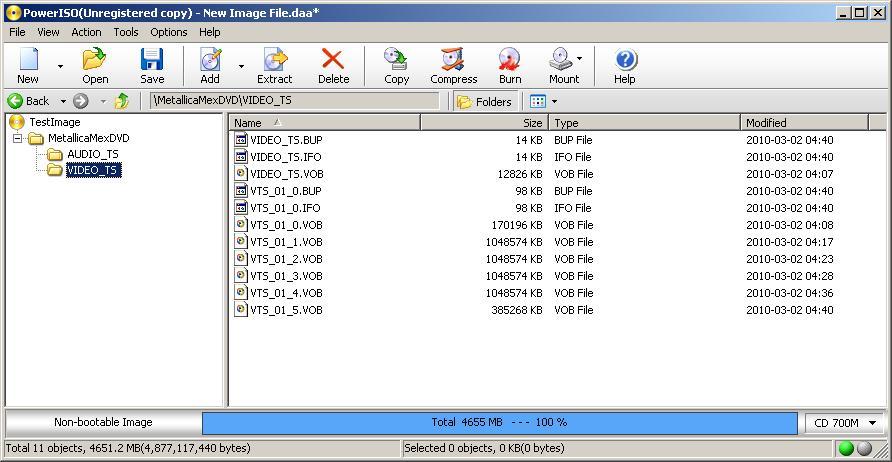
Task: Open the Add button dropdown arrow
Action: [241, 67]
